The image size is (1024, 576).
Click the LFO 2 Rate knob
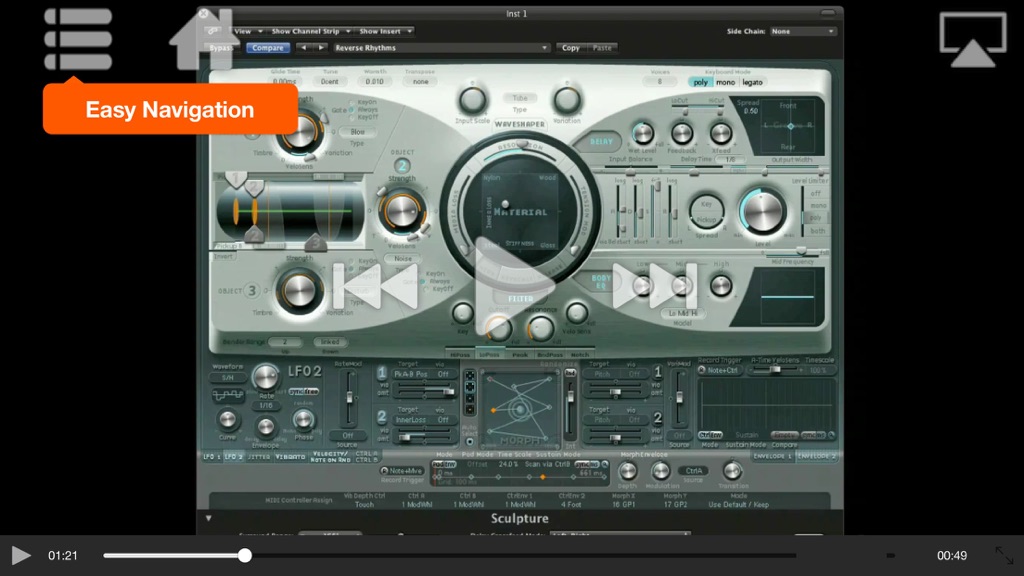click(x=265, y=377)
